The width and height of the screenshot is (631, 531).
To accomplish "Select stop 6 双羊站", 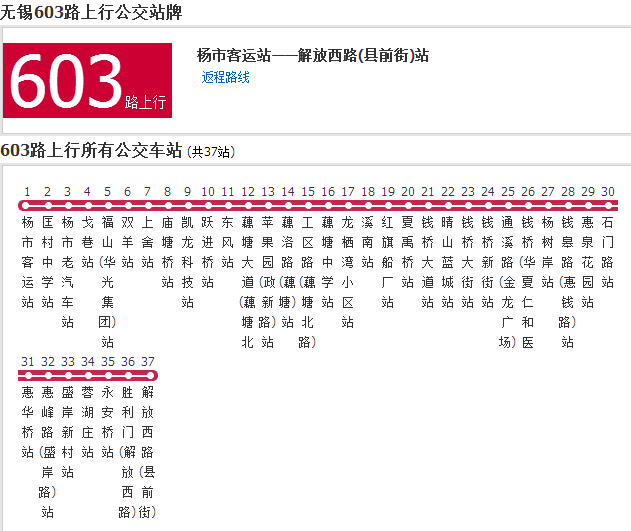I will coord(128,242).
